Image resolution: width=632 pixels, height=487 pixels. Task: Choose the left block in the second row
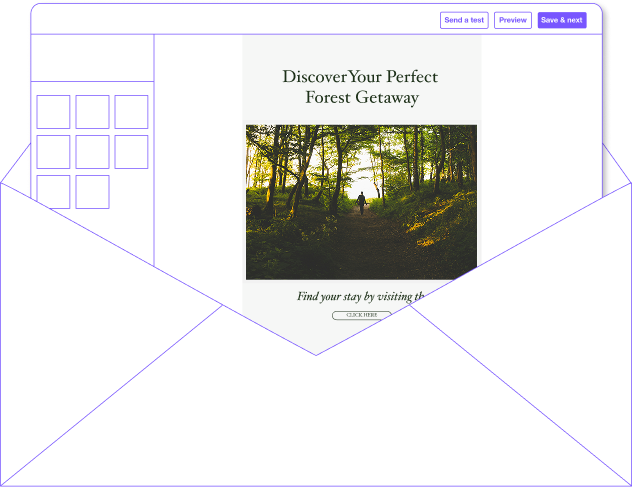tap(53, 152)
